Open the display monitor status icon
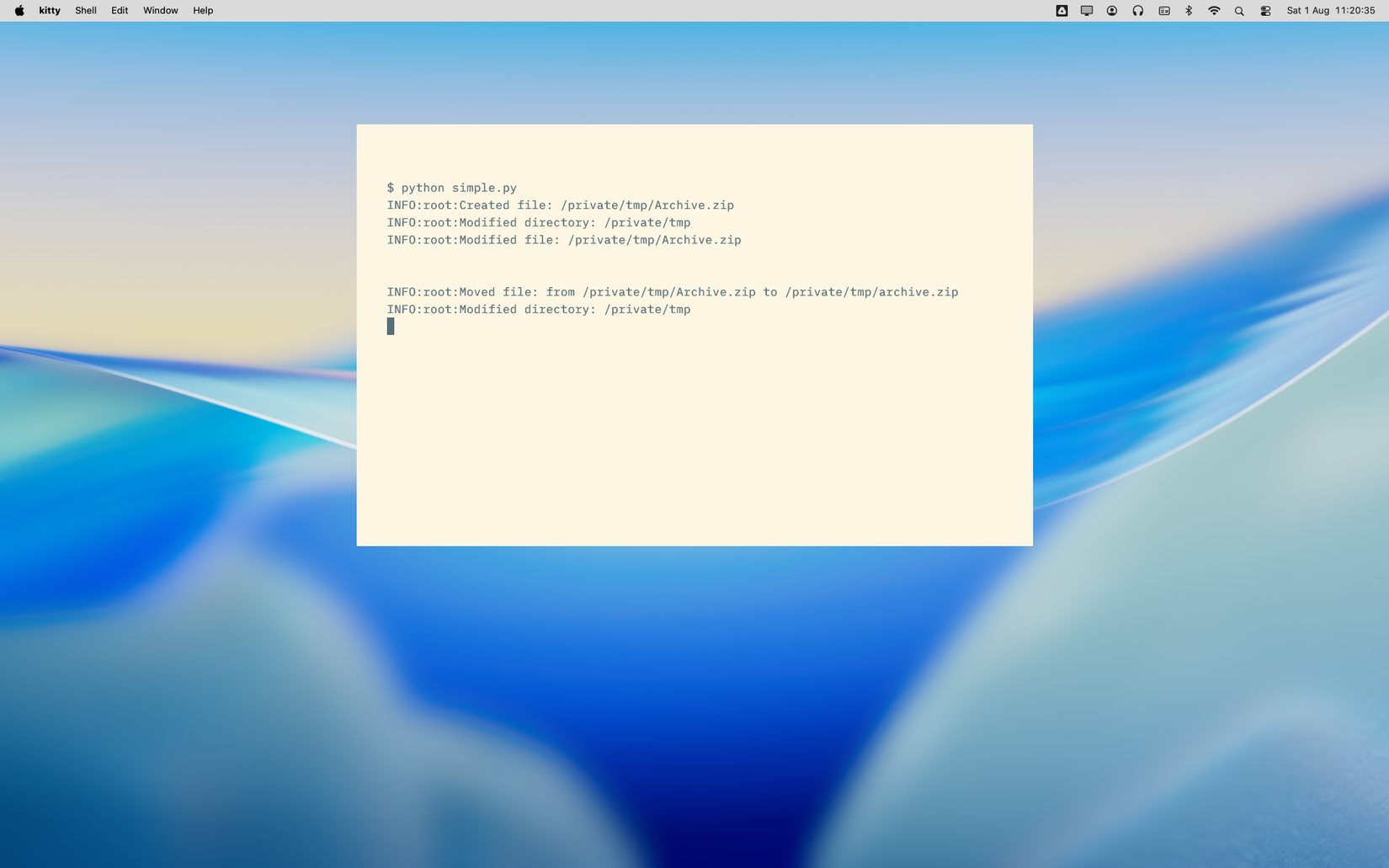Image resolution: width=1389 pixels, height=868 pixels. click(1087, 11)
